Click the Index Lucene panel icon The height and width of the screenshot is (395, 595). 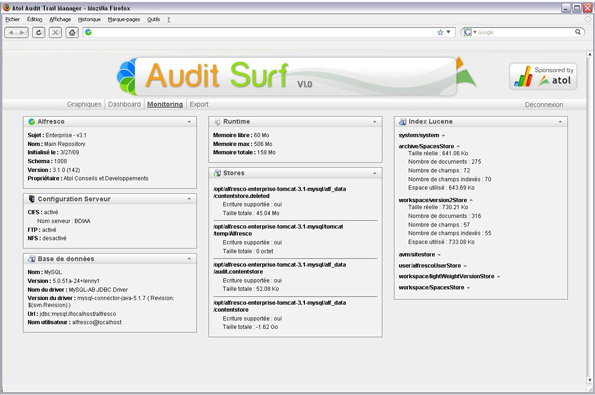[x=403, y=122]
